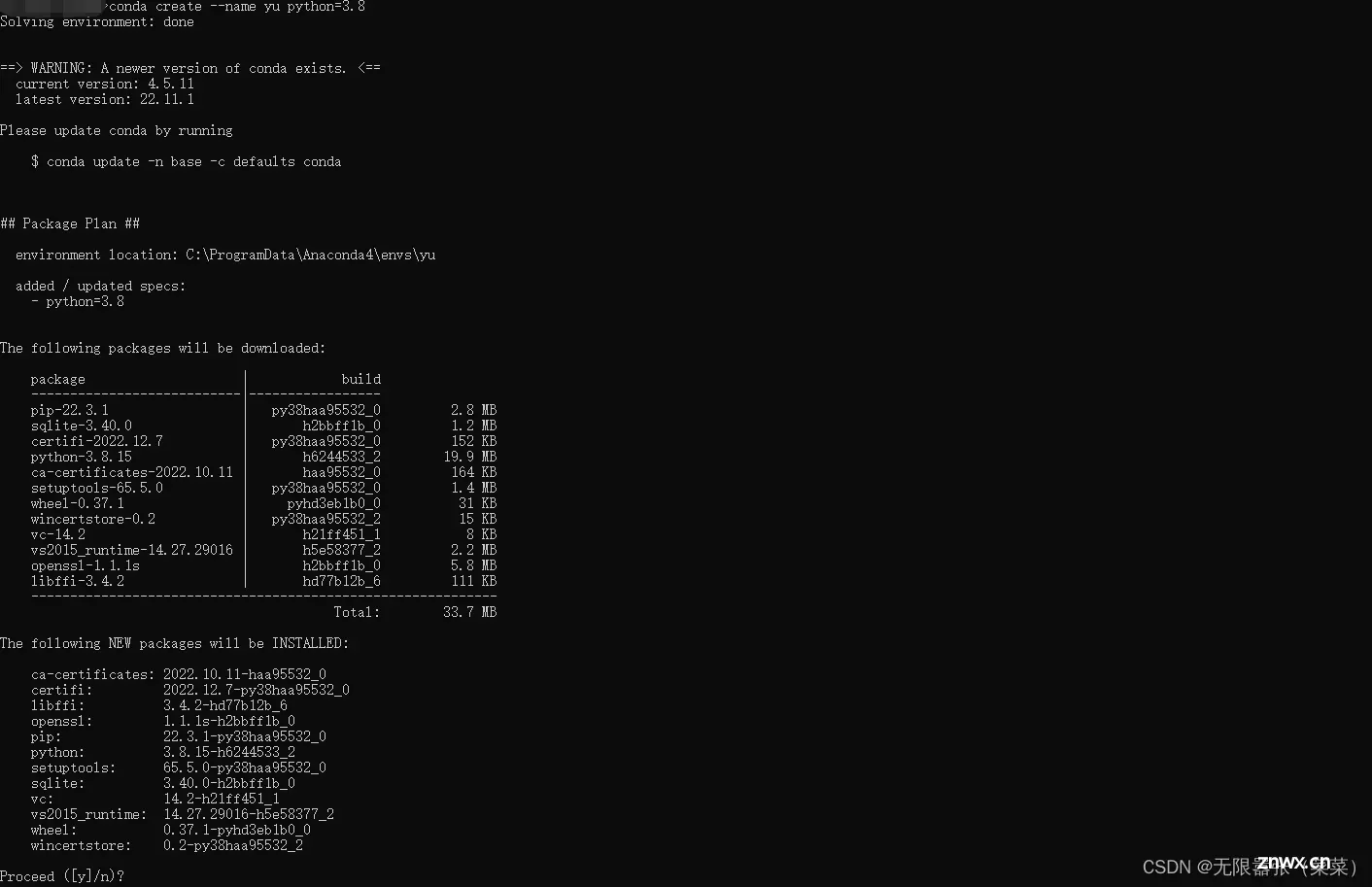1372x887 pixels.
Task: Select 'libffi-3.4.2' in download table
Action: pyautogui.click(x=78, y=581)
